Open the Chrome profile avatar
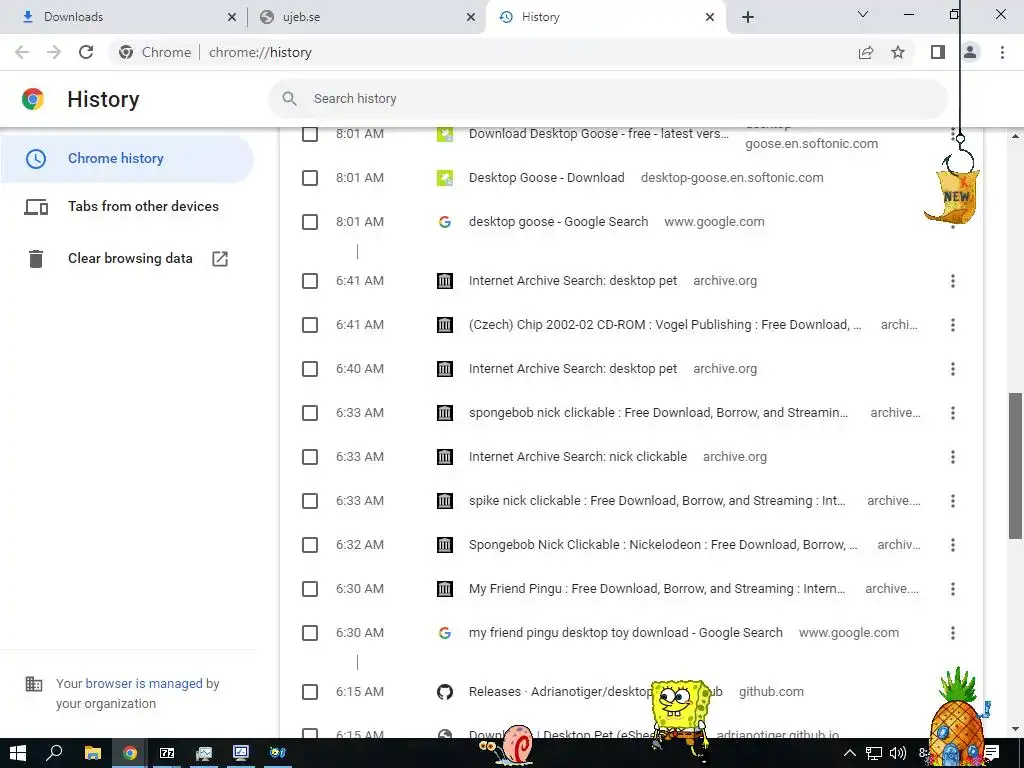 pos(970,52)
